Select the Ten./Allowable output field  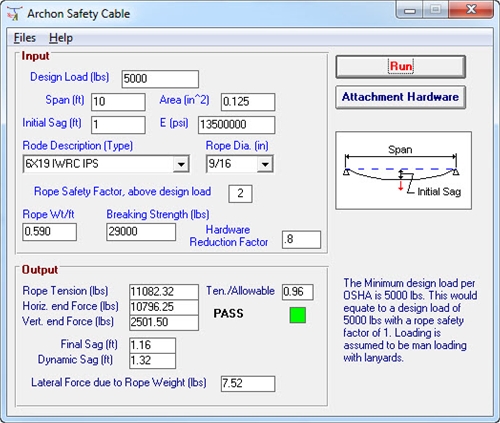pos(298,292)
